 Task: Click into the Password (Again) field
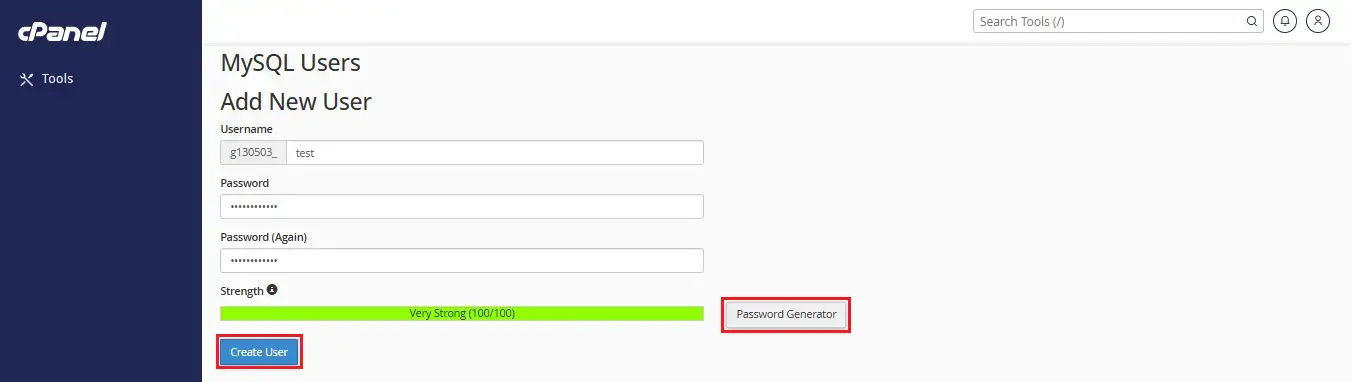tap(462, 261)
